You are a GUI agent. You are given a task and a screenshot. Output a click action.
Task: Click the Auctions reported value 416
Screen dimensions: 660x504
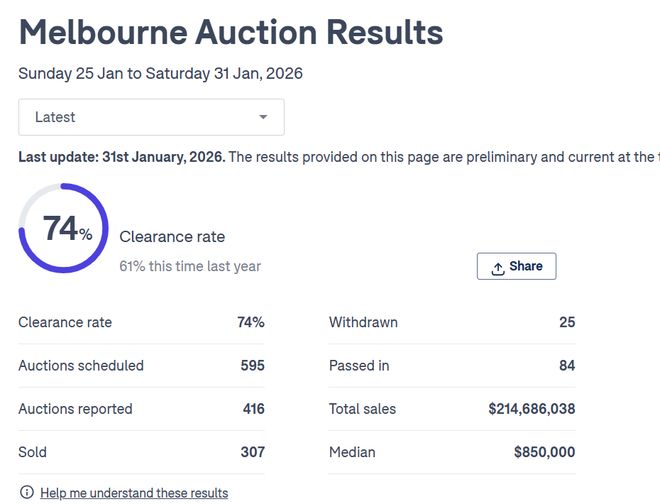[253, 409]
